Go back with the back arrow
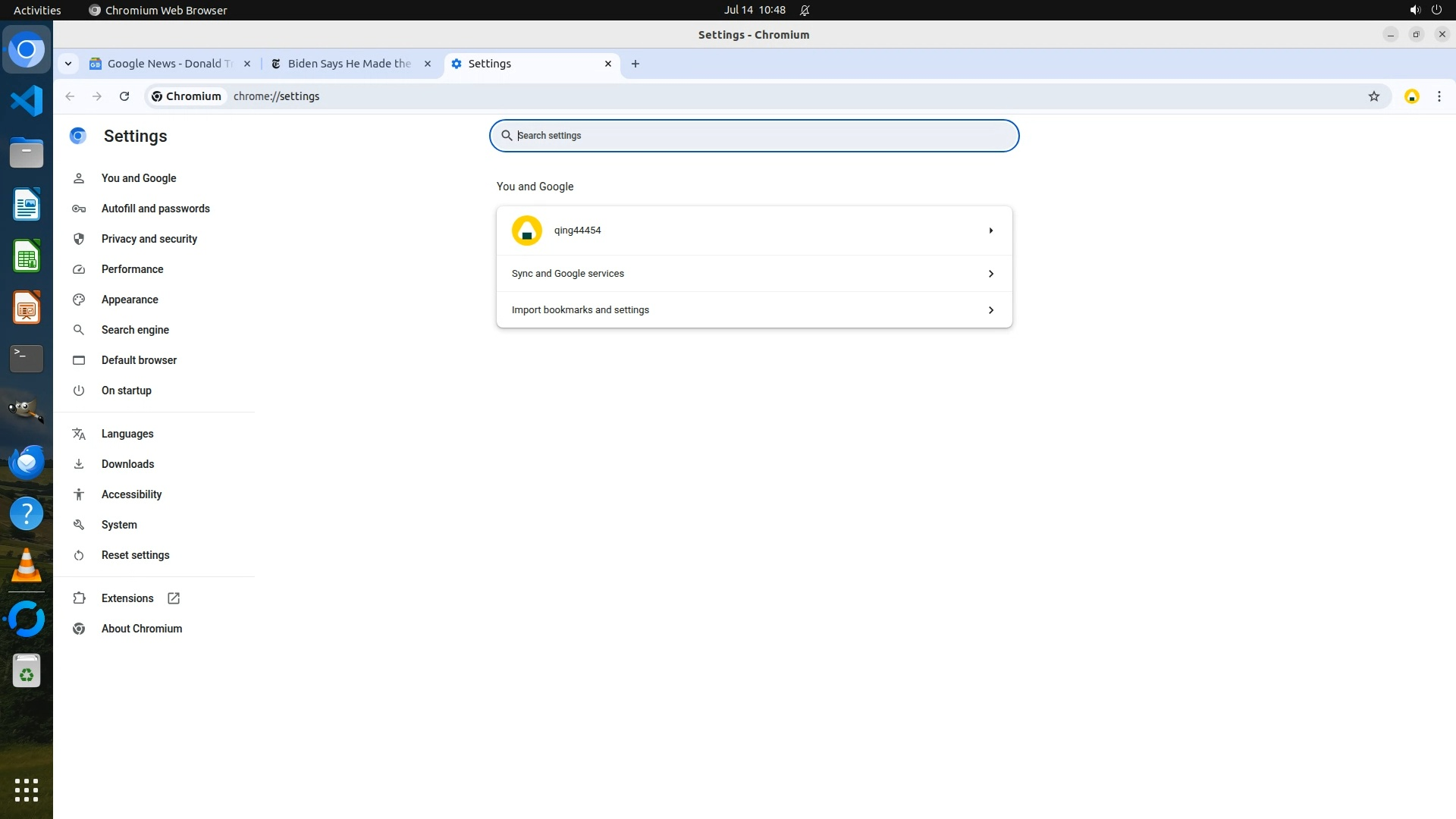 click(70, 96)
